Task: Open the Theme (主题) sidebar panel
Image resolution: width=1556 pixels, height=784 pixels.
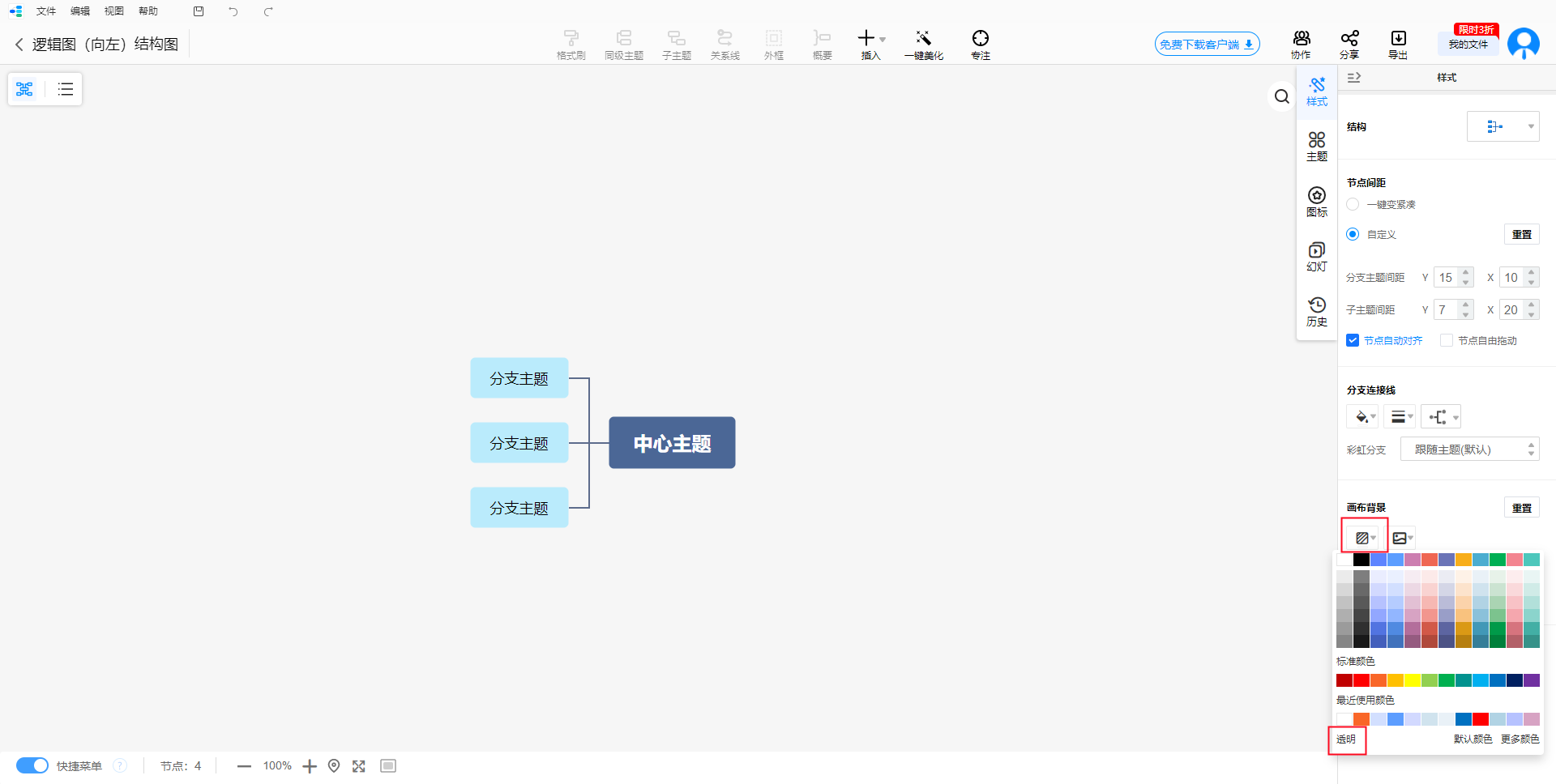Action: (1317, 146)
